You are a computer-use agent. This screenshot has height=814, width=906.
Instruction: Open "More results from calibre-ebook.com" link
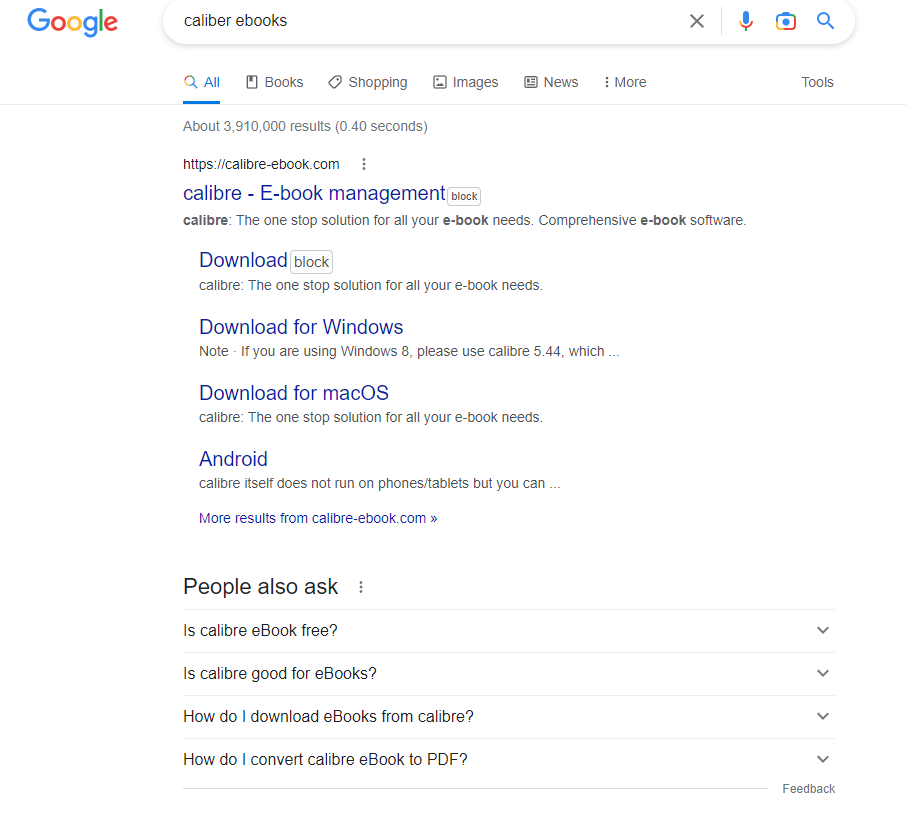coord(318,518)
